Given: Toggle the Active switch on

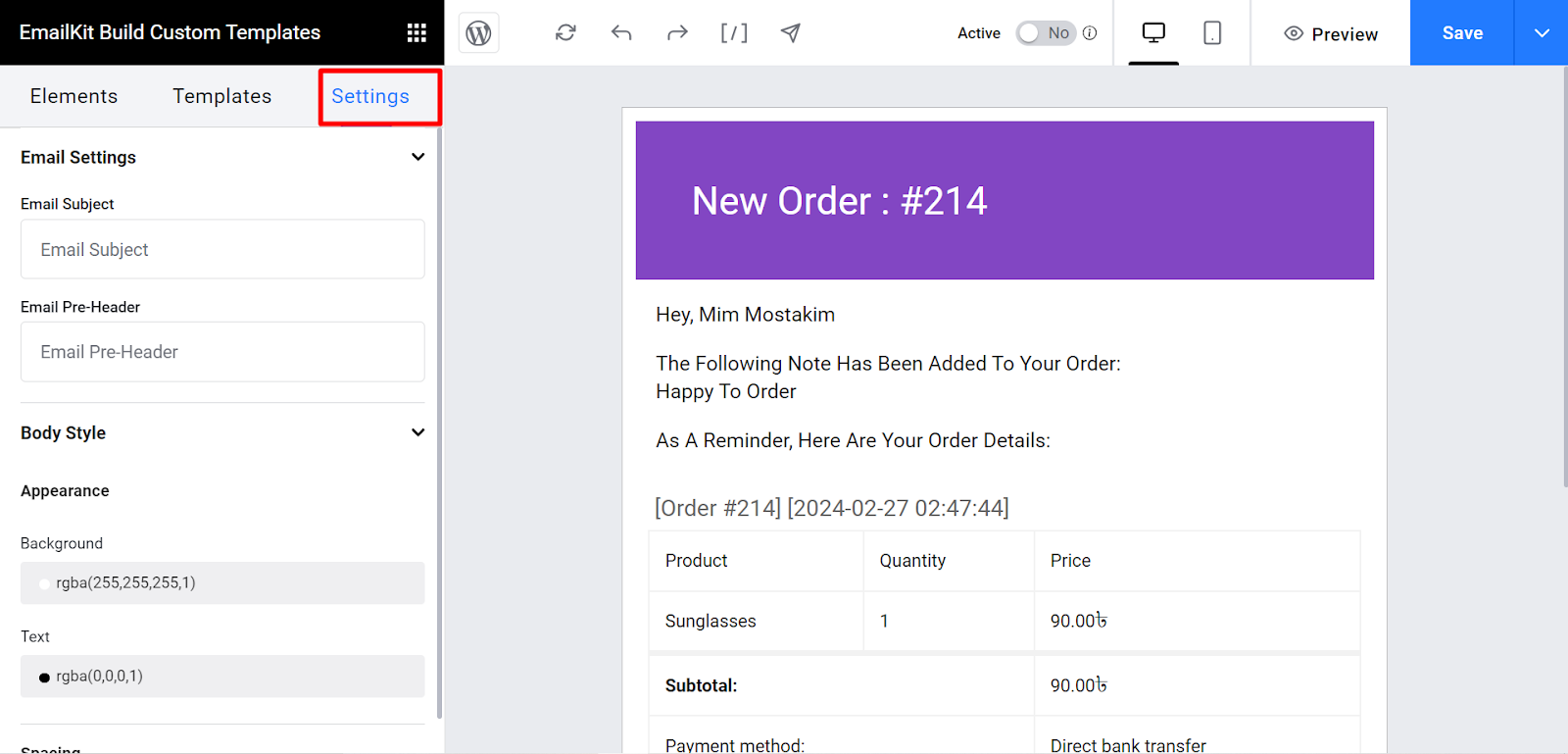Looking at the screenshot, I should tap(1046, 33).
